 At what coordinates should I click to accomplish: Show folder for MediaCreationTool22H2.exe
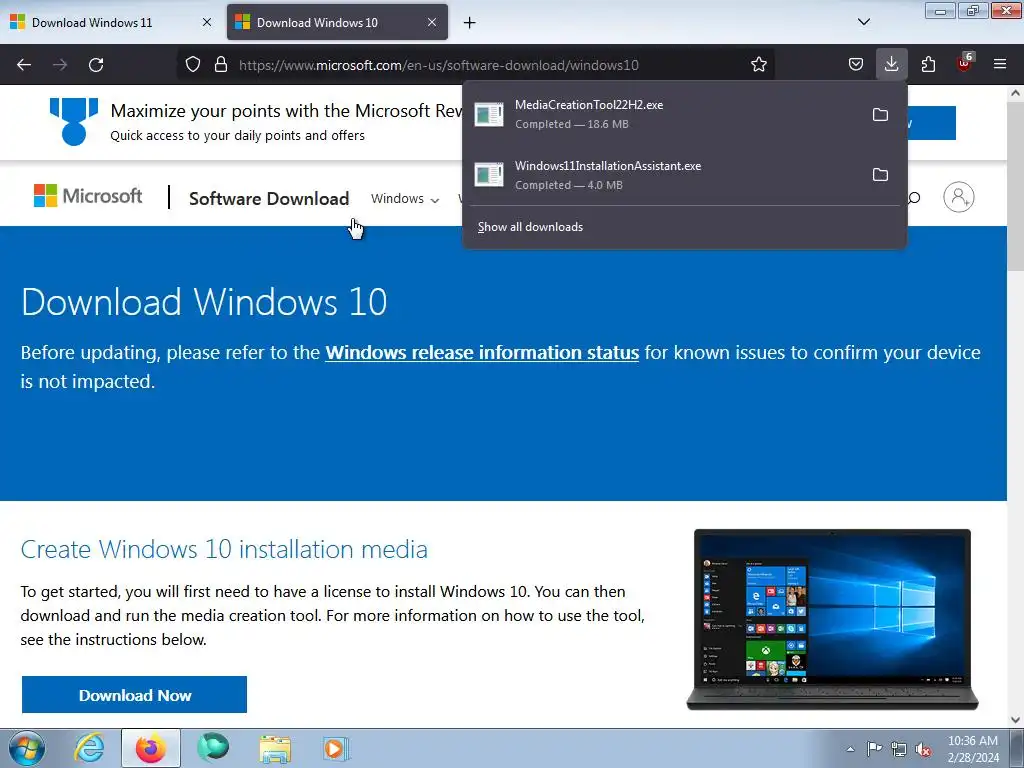[880, 114]
